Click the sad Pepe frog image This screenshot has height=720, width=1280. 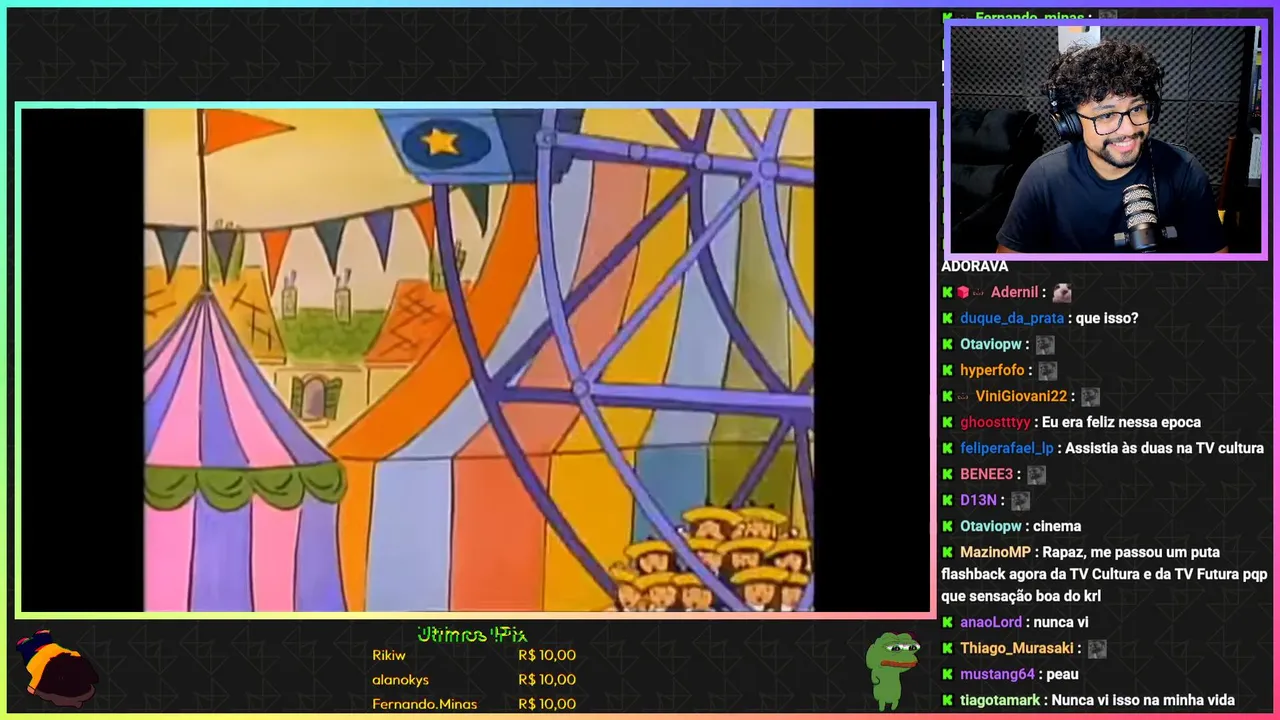pos(893,670)
